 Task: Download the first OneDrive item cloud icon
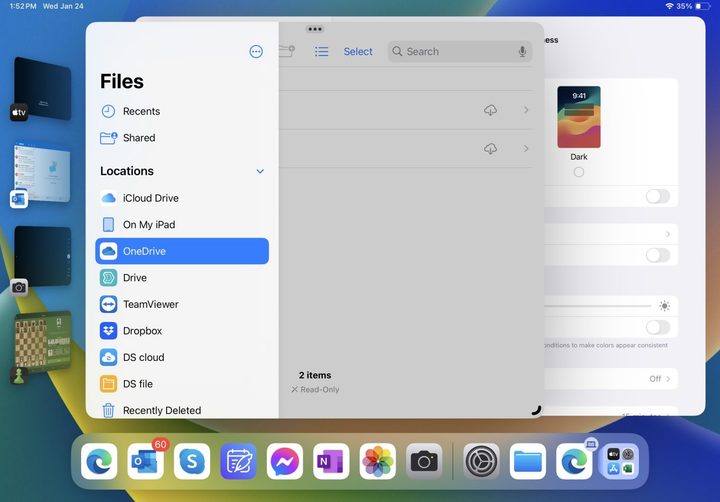(x=490, y=110)
